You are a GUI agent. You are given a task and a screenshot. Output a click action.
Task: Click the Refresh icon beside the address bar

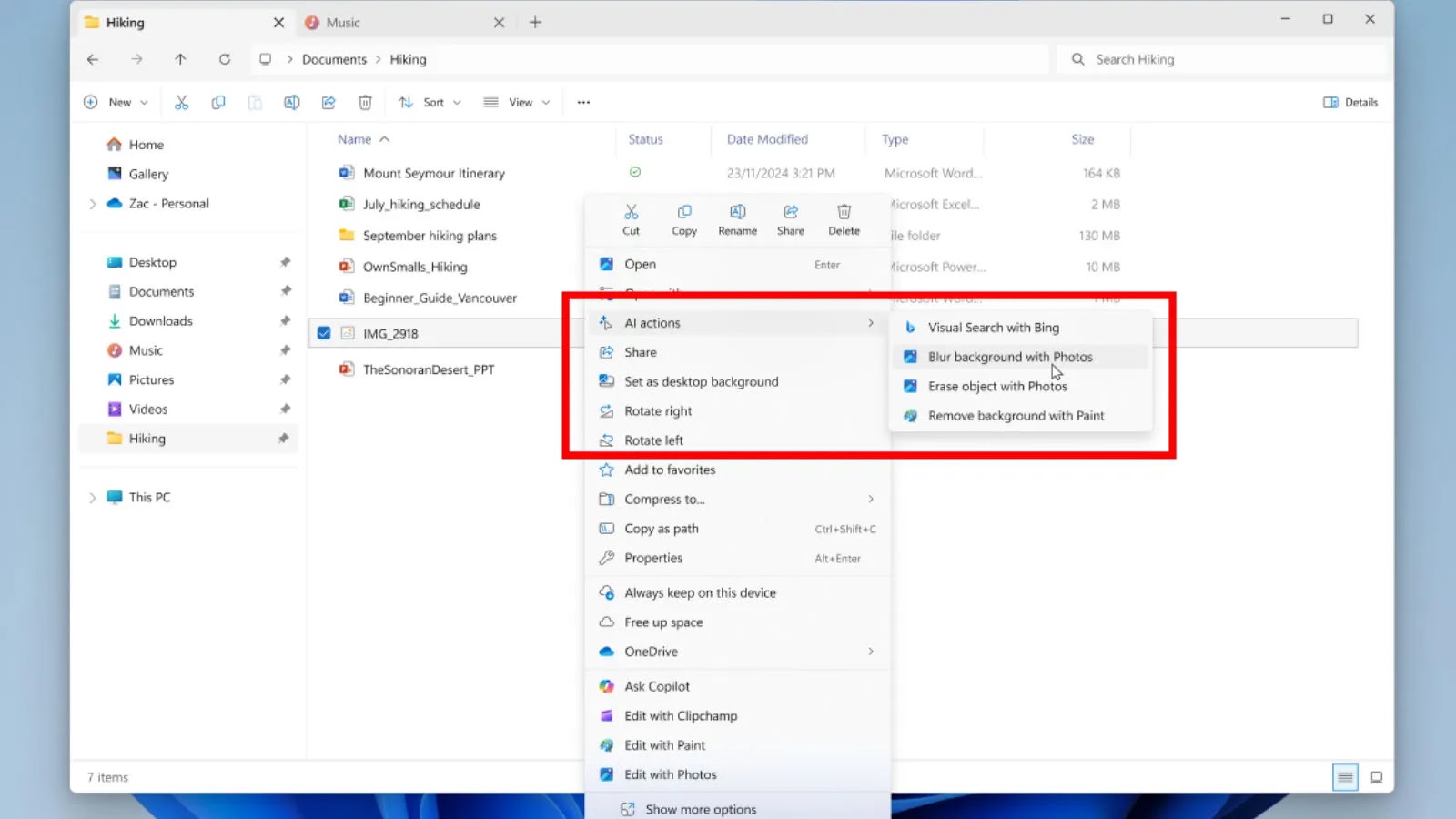pos(225,59)
